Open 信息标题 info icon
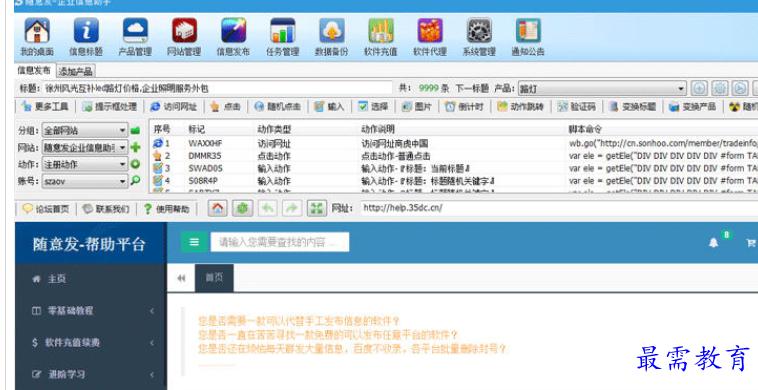 click(86, 38)
